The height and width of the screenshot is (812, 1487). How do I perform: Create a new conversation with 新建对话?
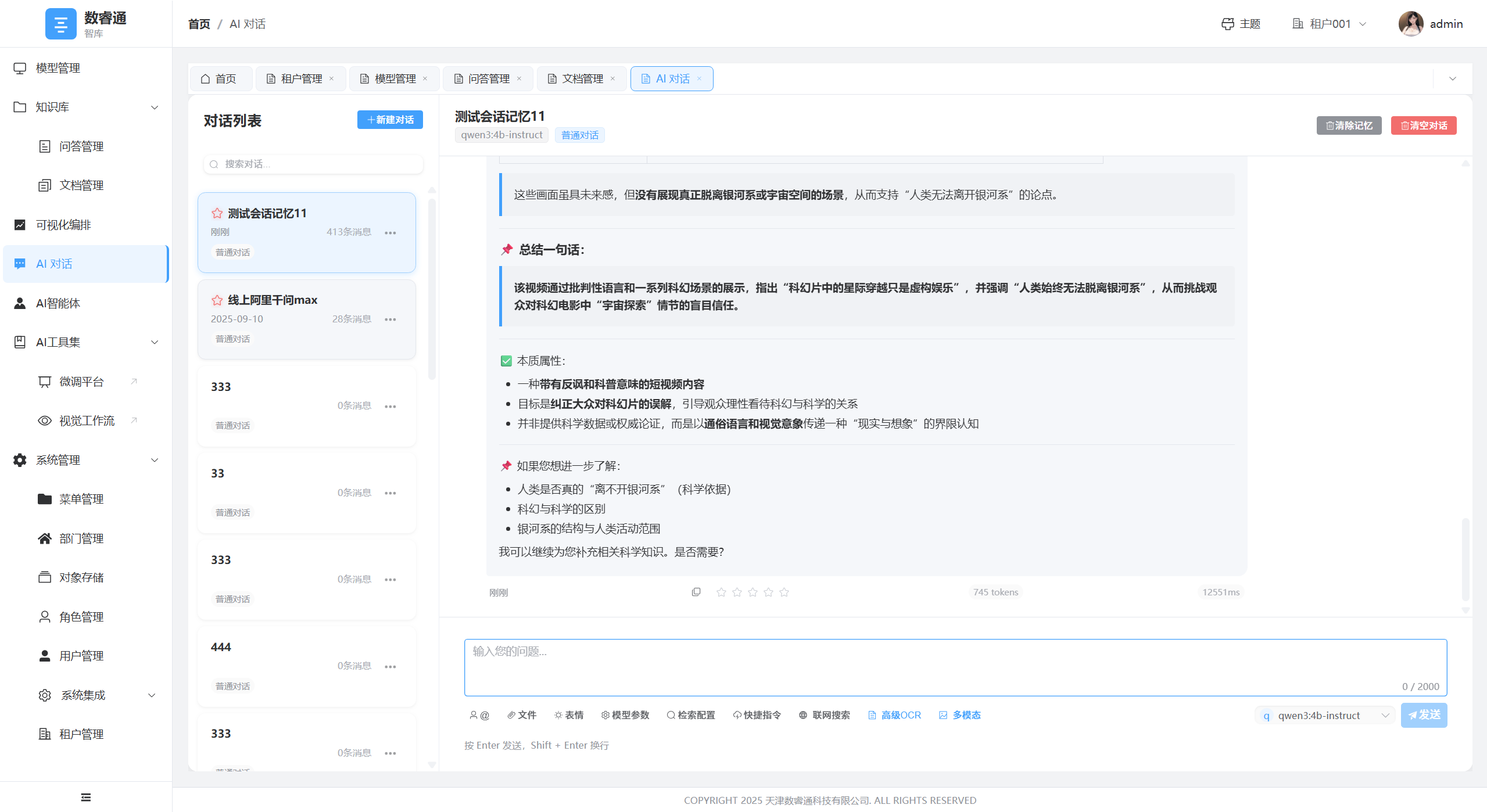pos(390,120)
